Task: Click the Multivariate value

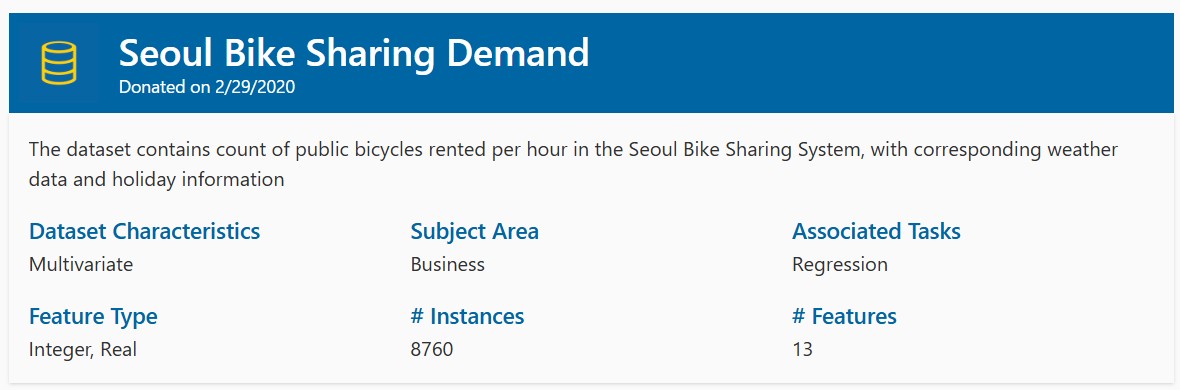Action: coord(81,264)
